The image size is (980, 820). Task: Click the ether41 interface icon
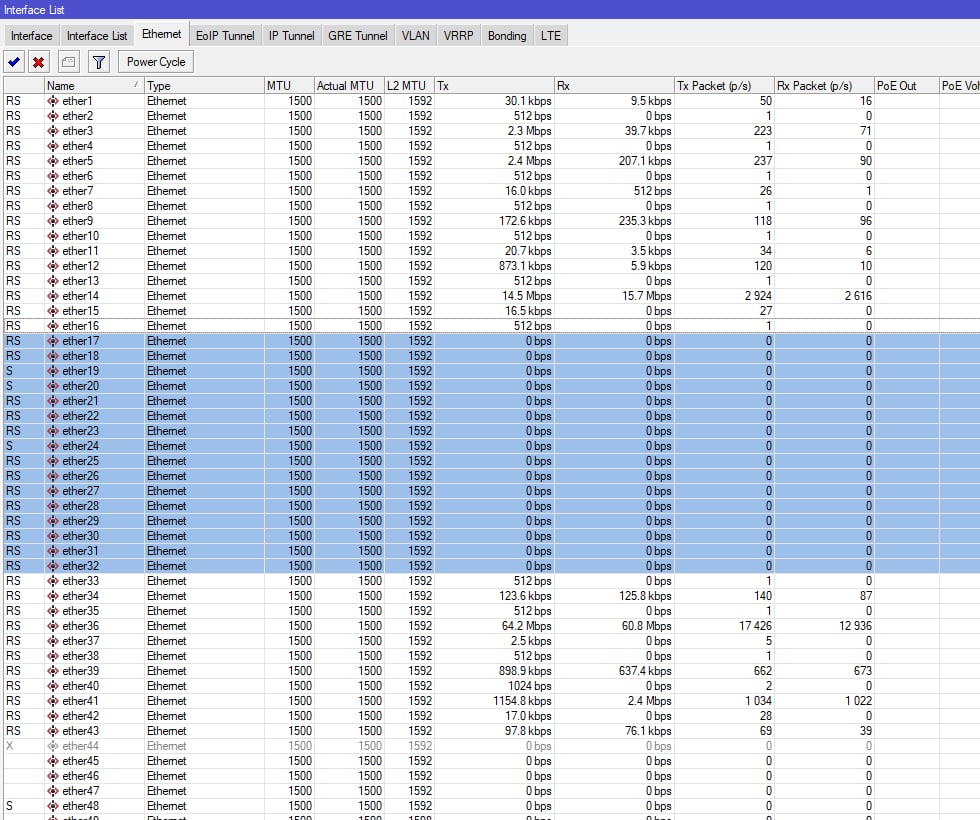tap(53, 701)
